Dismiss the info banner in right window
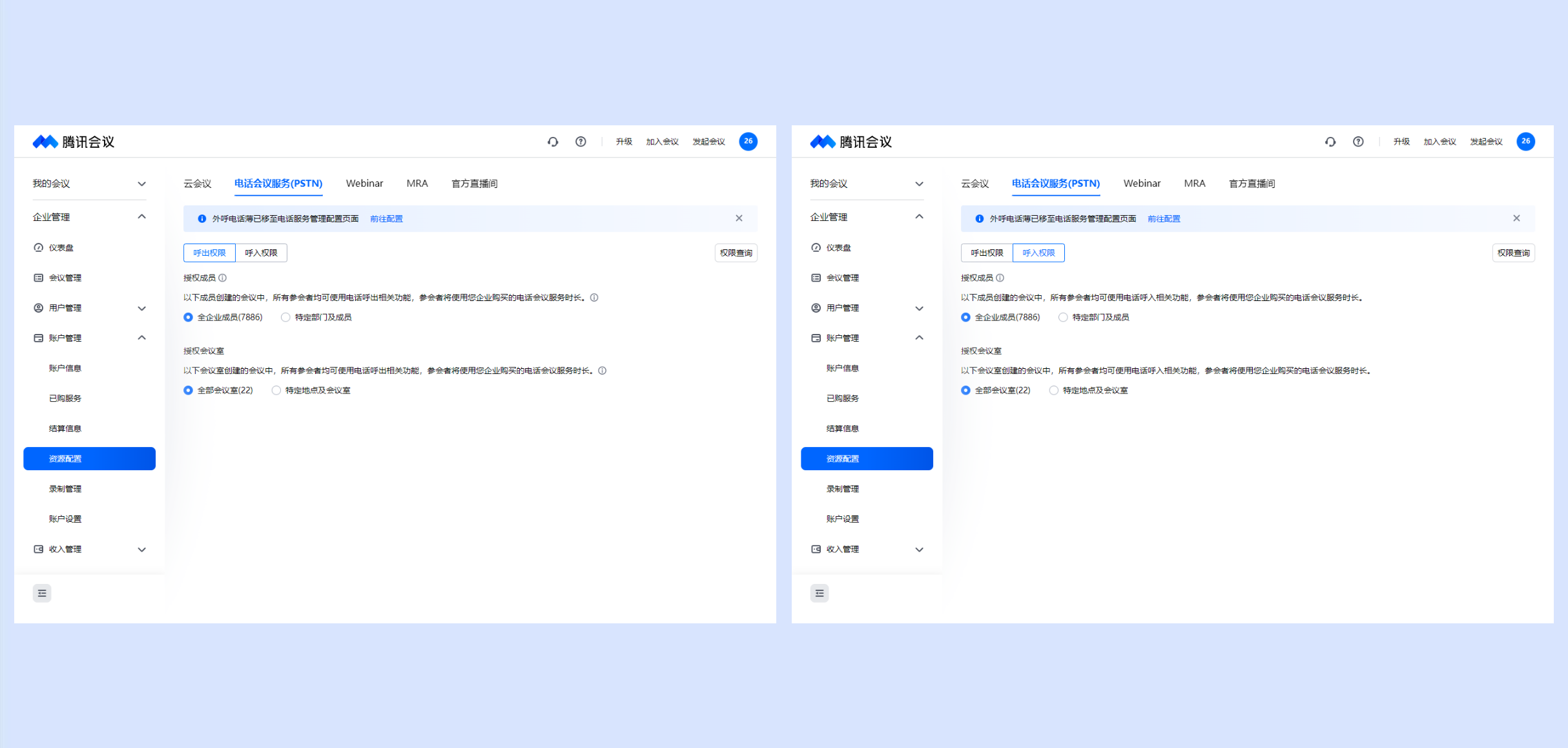Viewport: 1568px width, 748px height. tap(1516, 218)
